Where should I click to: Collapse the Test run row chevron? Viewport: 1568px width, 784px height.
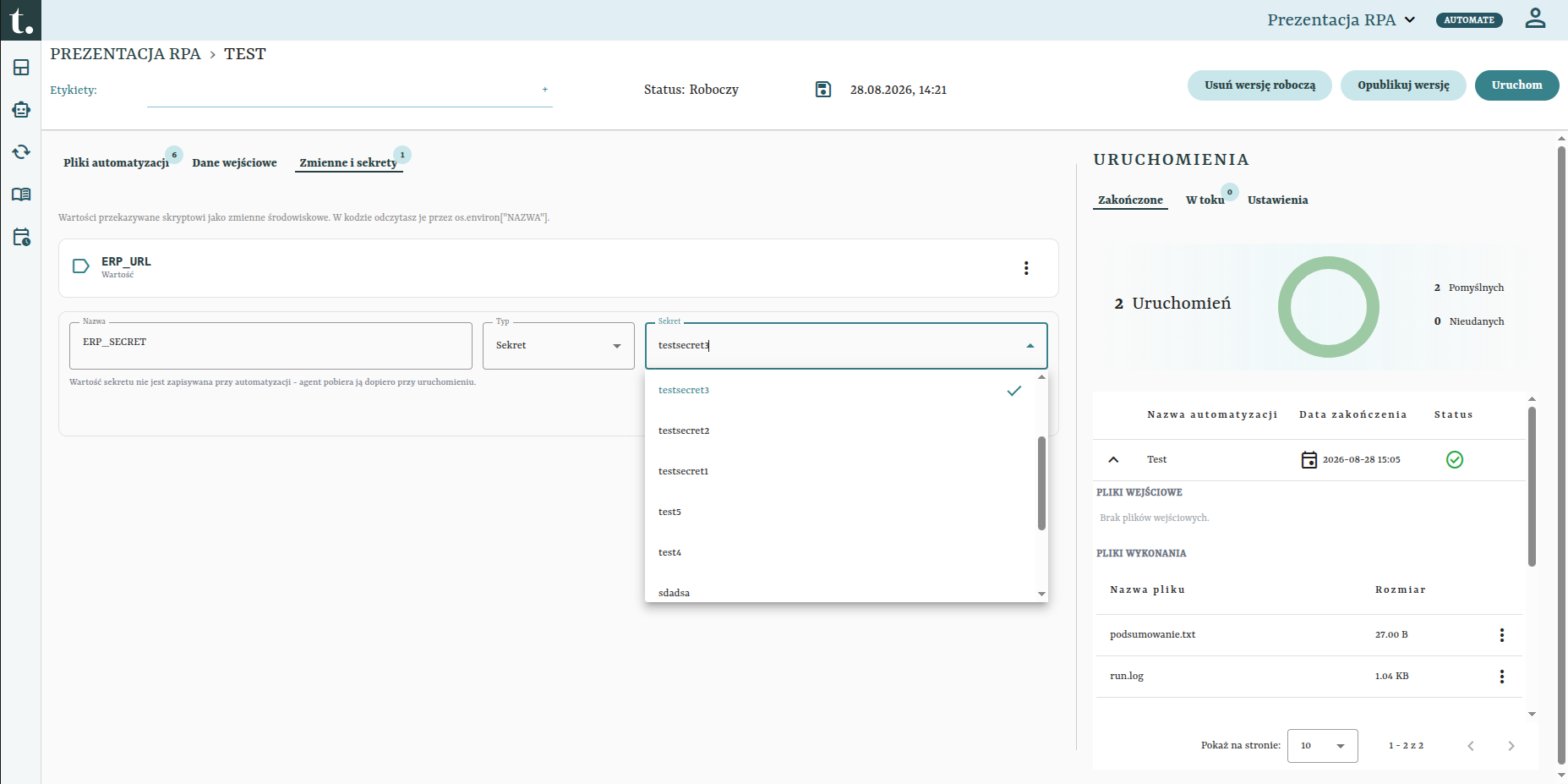(1113, 460)
